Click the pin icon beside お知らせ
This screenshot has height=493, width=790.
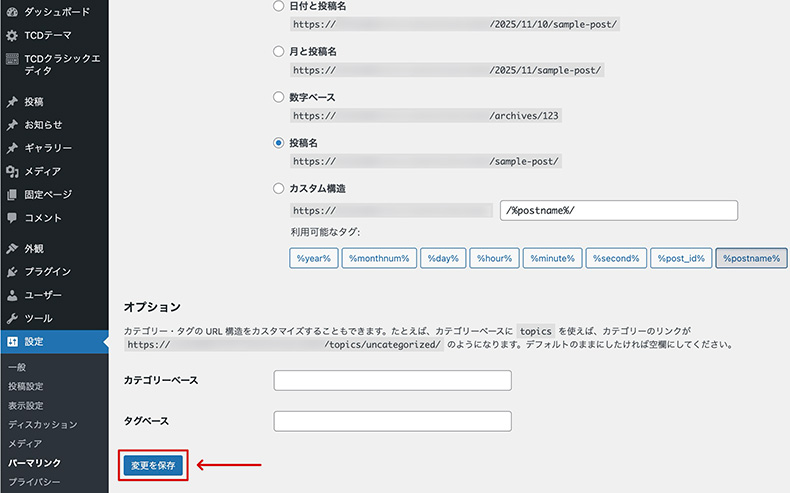point(12,125)
